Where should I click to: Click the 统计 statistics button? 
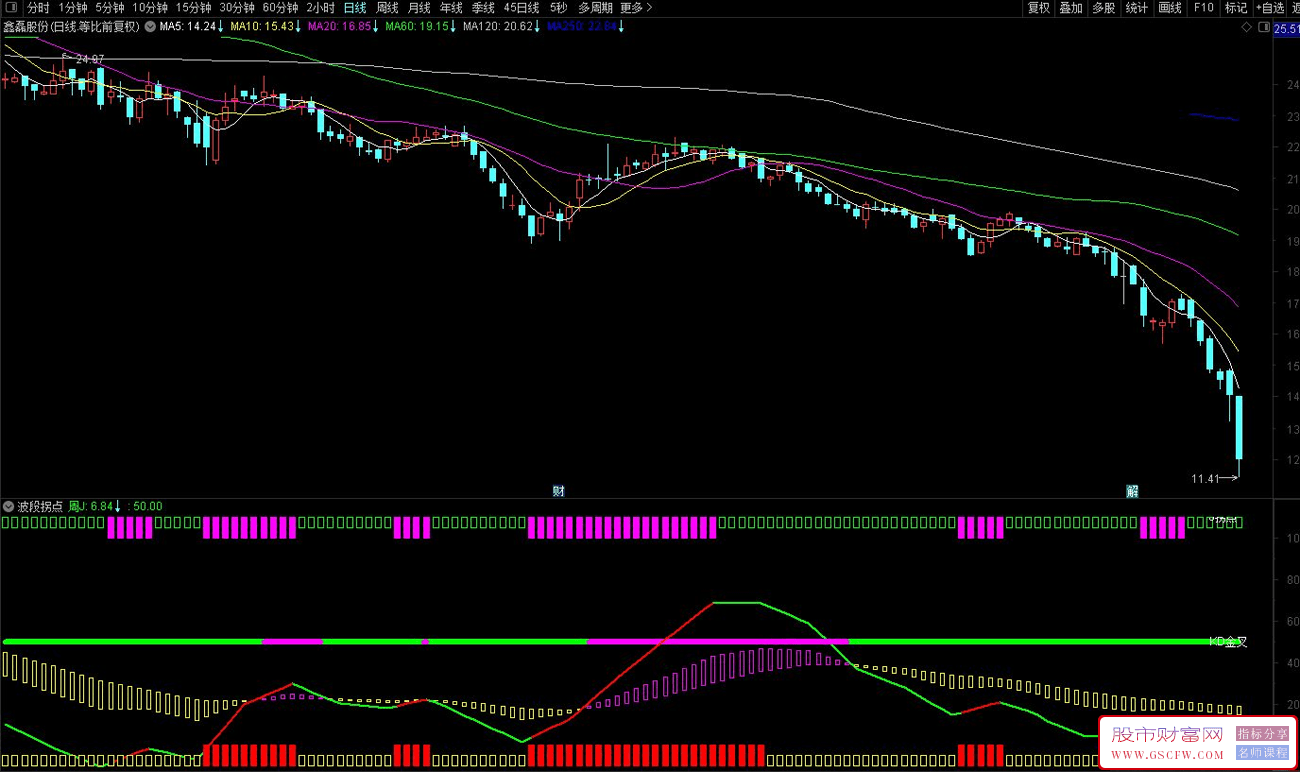click(x=1137, y=7)
